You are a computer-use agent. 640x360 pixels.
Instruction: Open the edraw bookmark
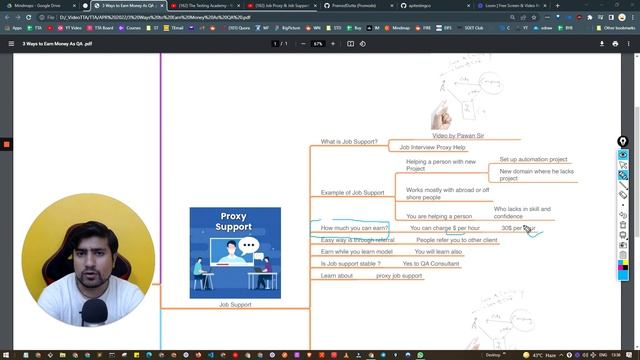[543, 28]
